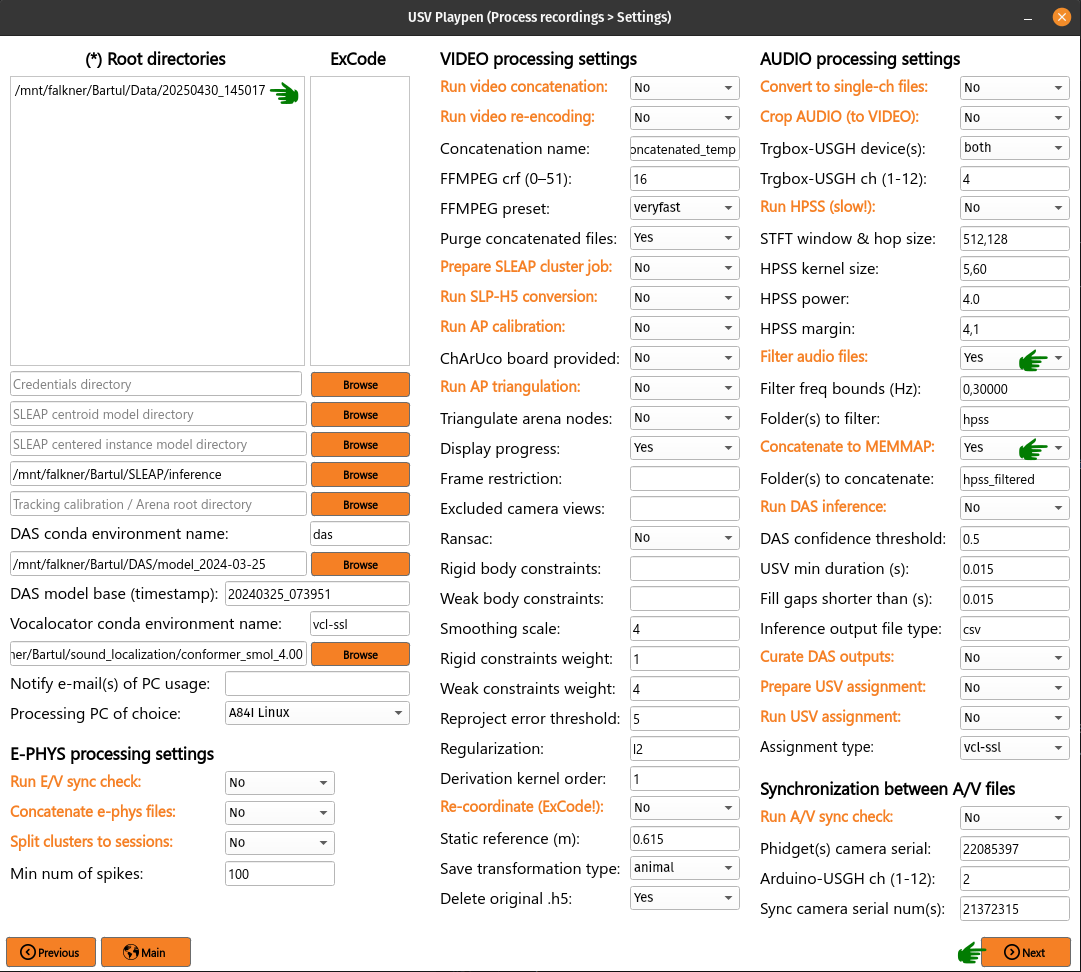
Task: Open the Split clusters to sessions dropdown
Action: coord(279,842)
